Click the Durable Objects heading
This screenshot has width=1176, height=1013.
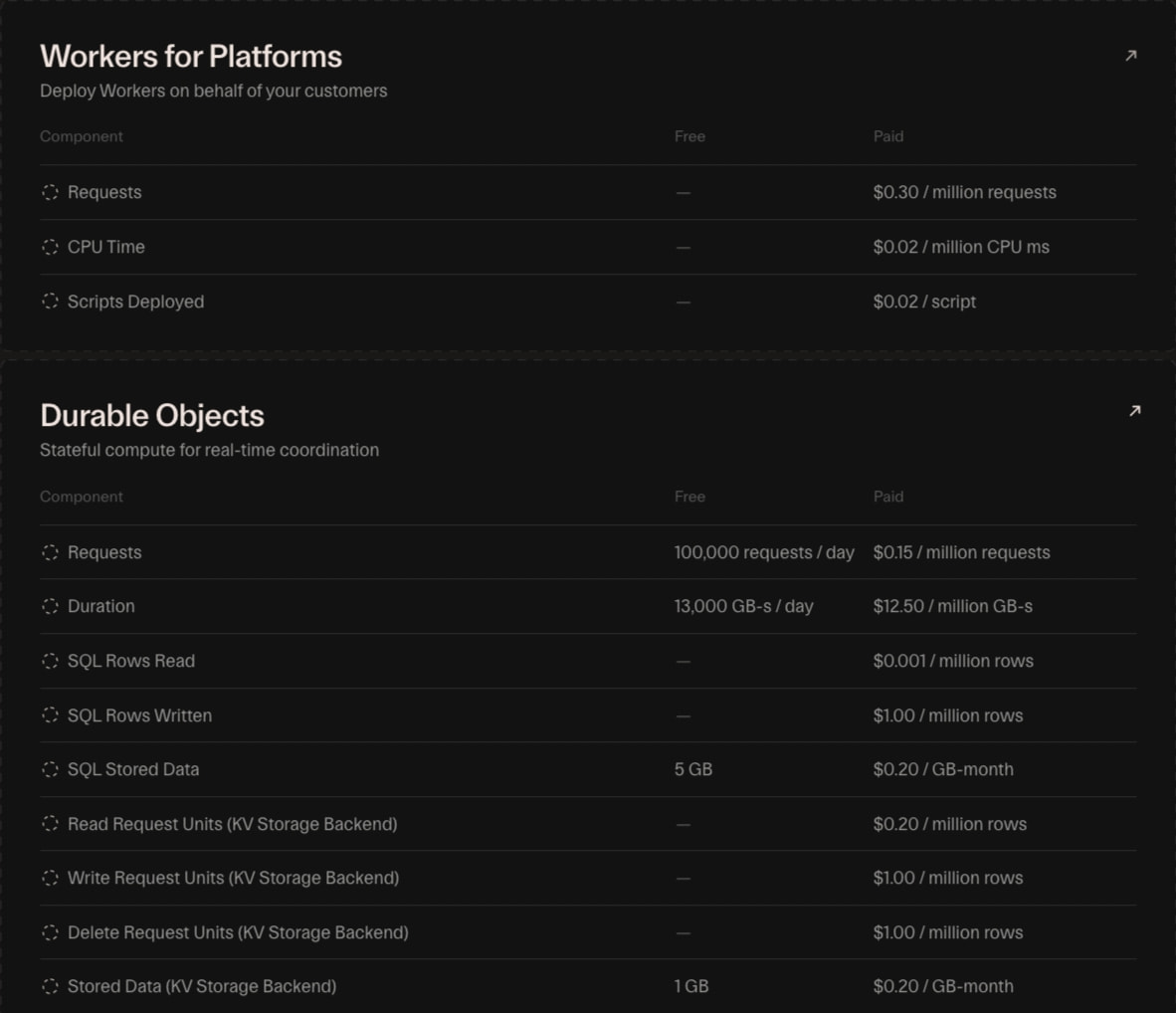tap(152, 416)
